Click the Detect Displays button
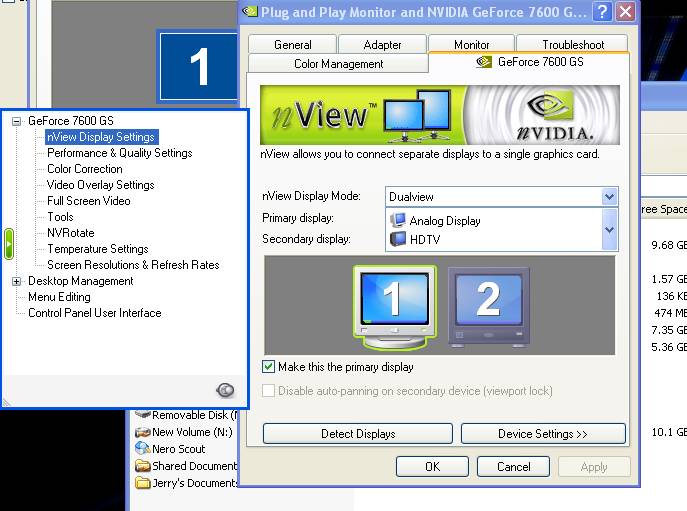Image resolution: width=687 pixels, height=511 pixels. click(x=358, y=433)
